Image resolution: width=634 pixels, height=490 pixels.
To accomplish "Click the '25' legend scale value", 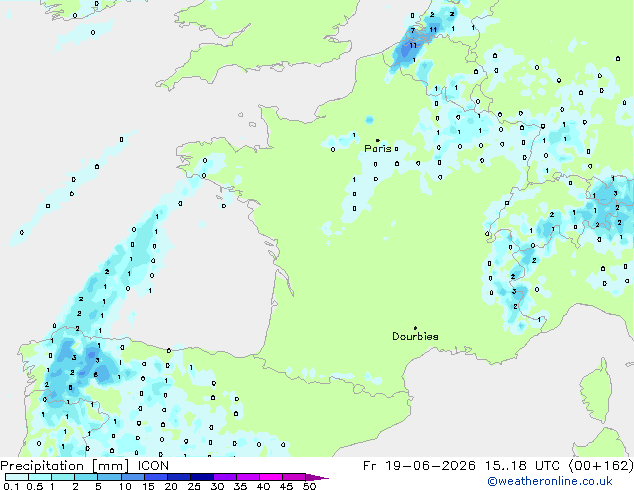I will click(194, 486).
